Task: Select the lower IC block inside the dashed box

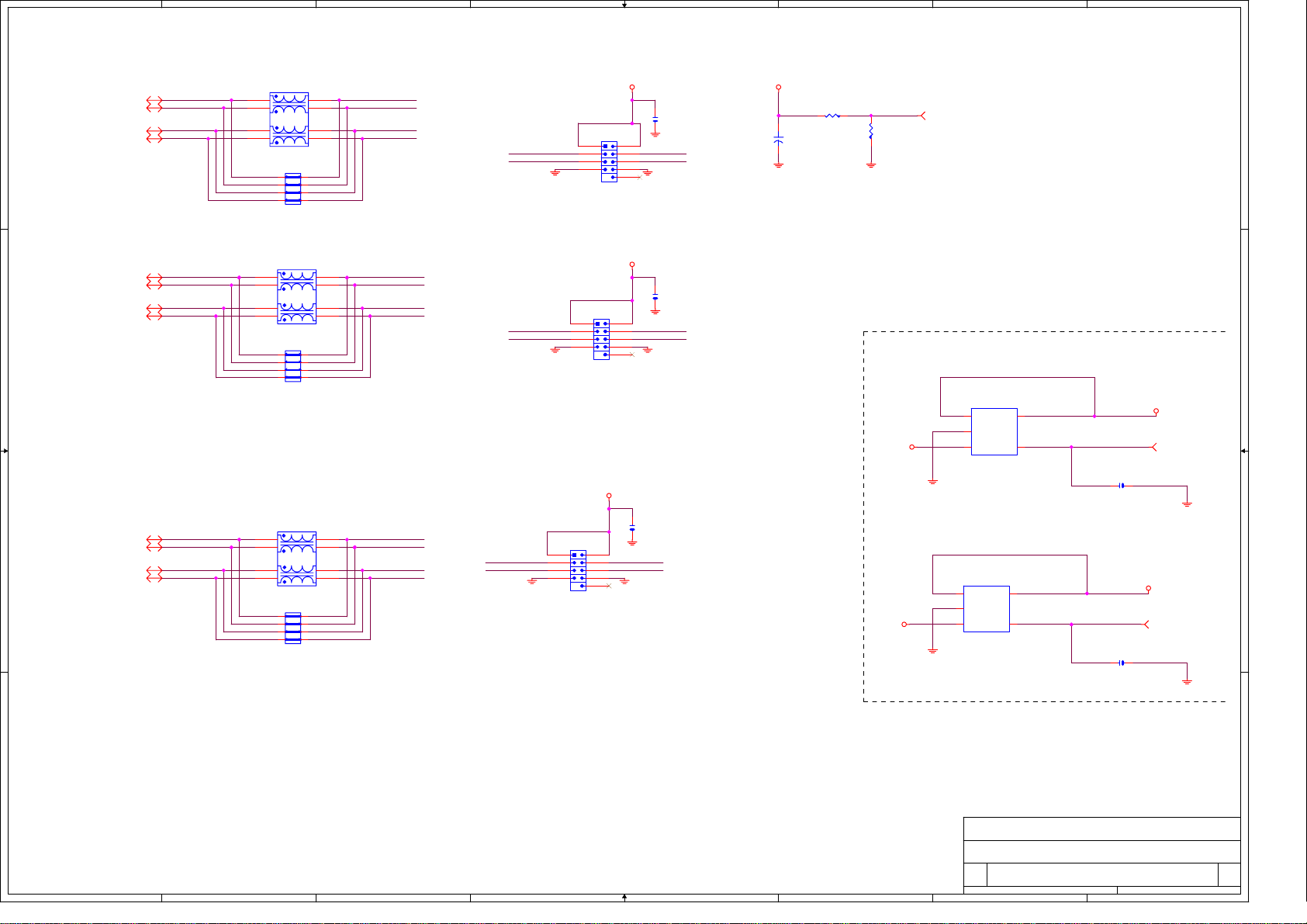Action: 987,609
